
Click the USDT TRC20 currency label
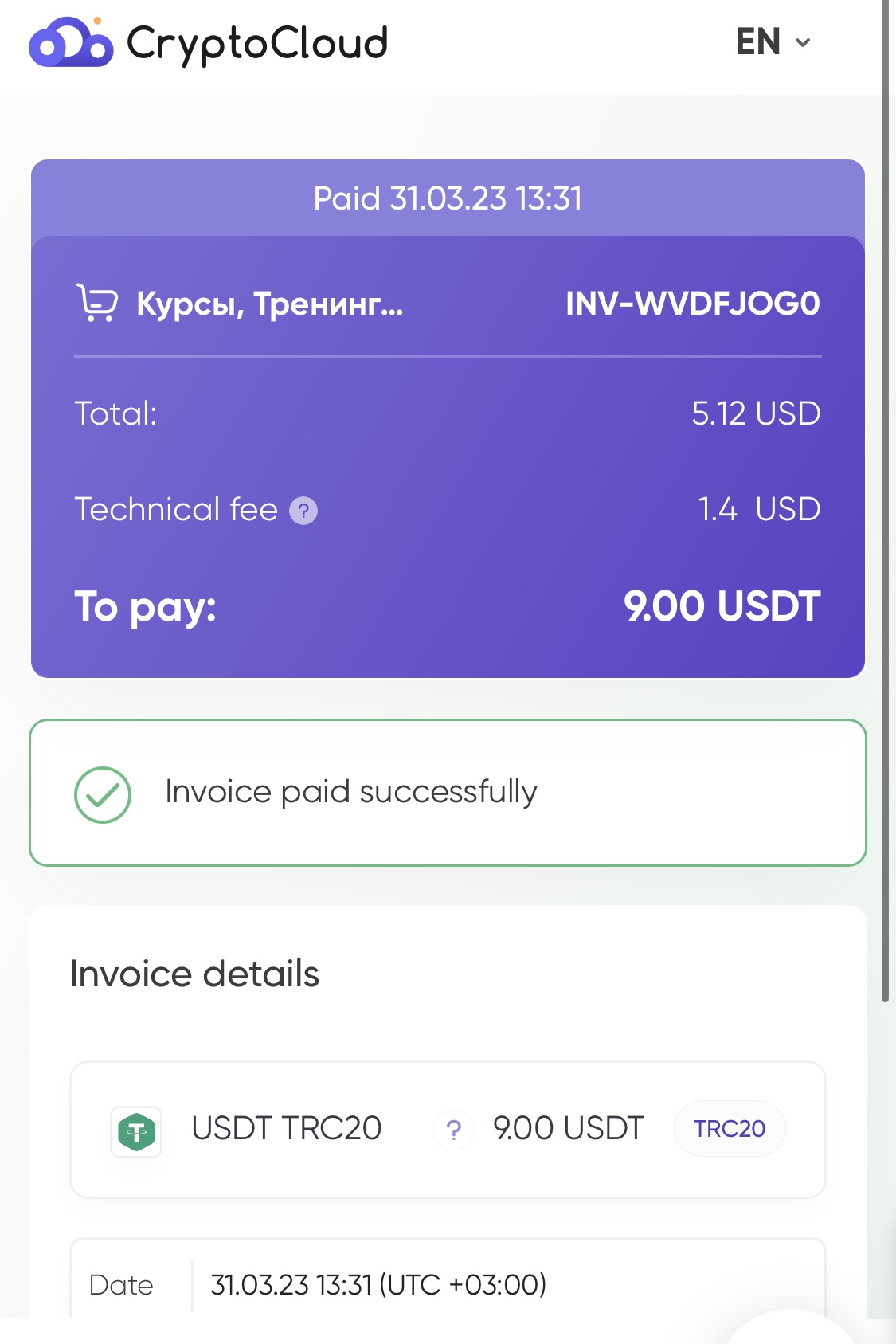(x=287, y=1128)
